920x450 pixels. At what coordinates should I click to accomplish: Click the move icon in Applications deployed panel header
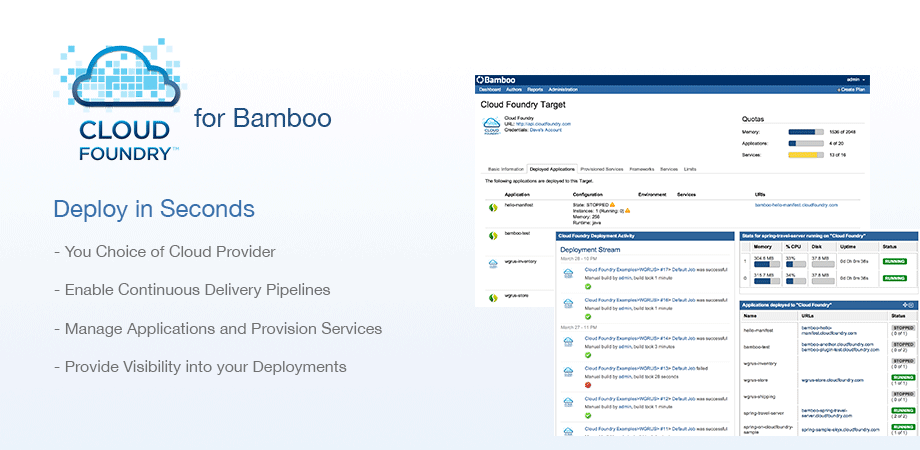pyautogui.click(x=905, y=305)
